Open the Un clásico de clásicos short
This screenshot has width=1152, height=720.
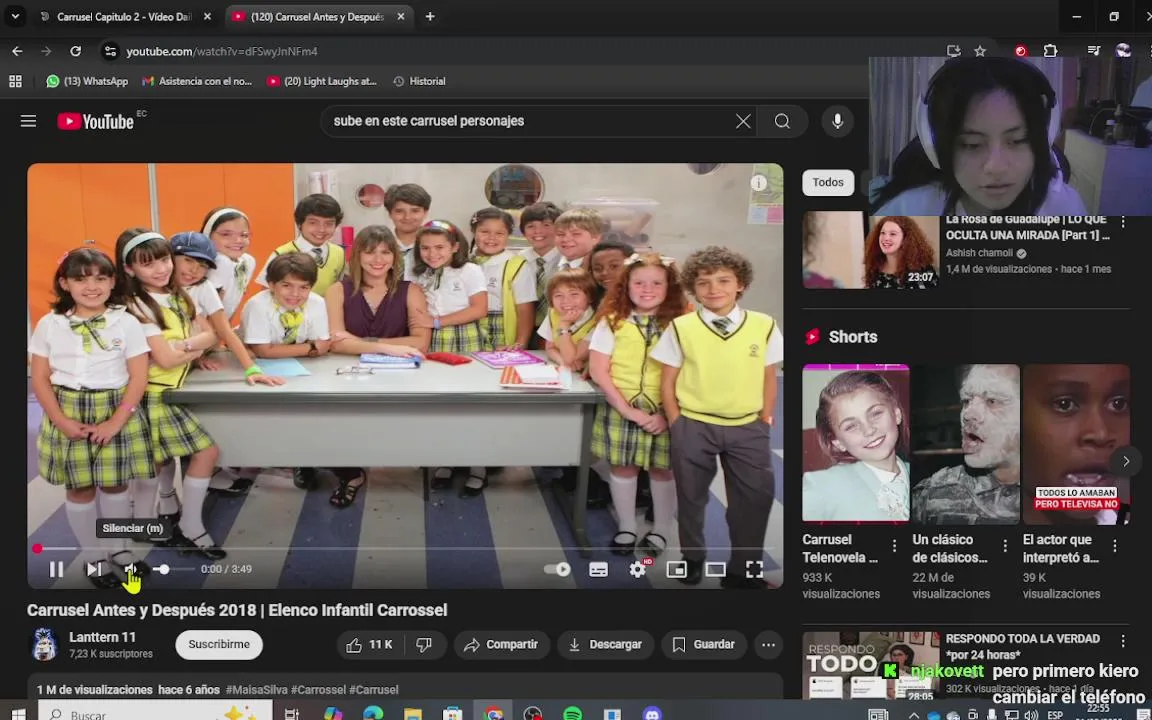tap(965, 443)
